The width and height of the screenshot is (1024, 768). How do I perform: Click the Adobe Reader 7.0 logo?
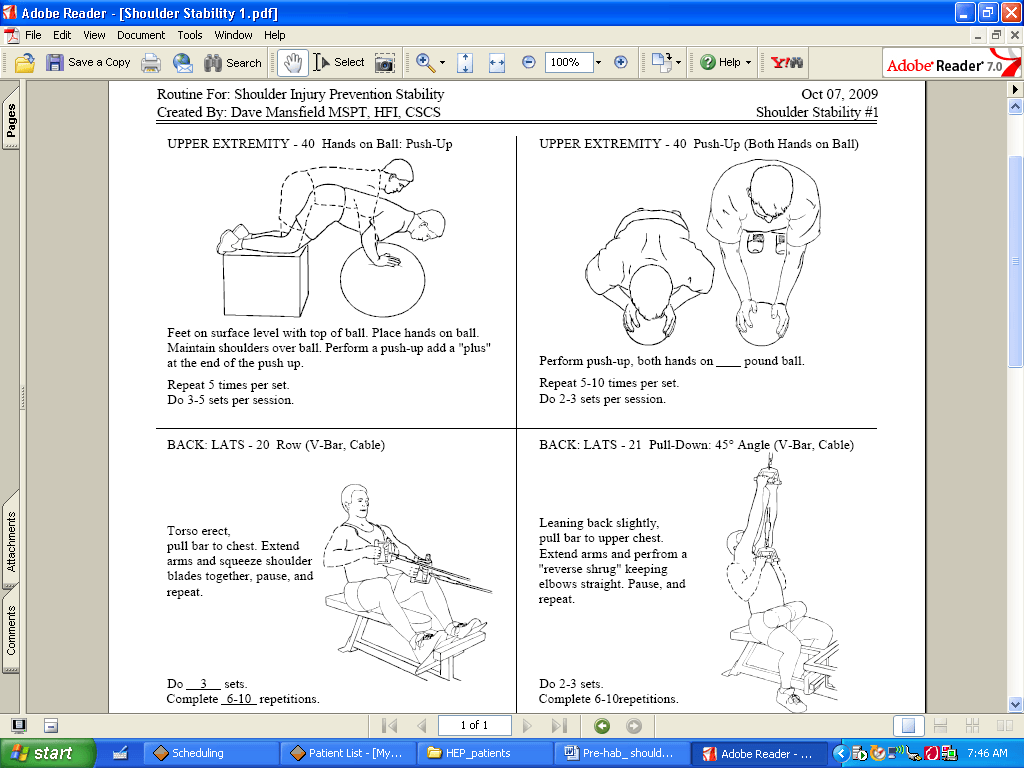click(952, 63)
